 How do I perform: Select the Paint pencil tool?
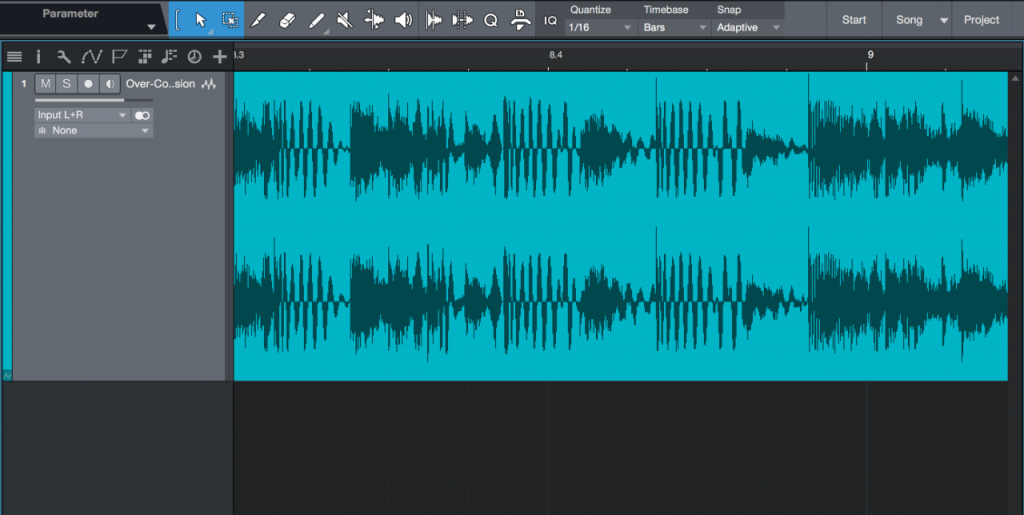316,20
